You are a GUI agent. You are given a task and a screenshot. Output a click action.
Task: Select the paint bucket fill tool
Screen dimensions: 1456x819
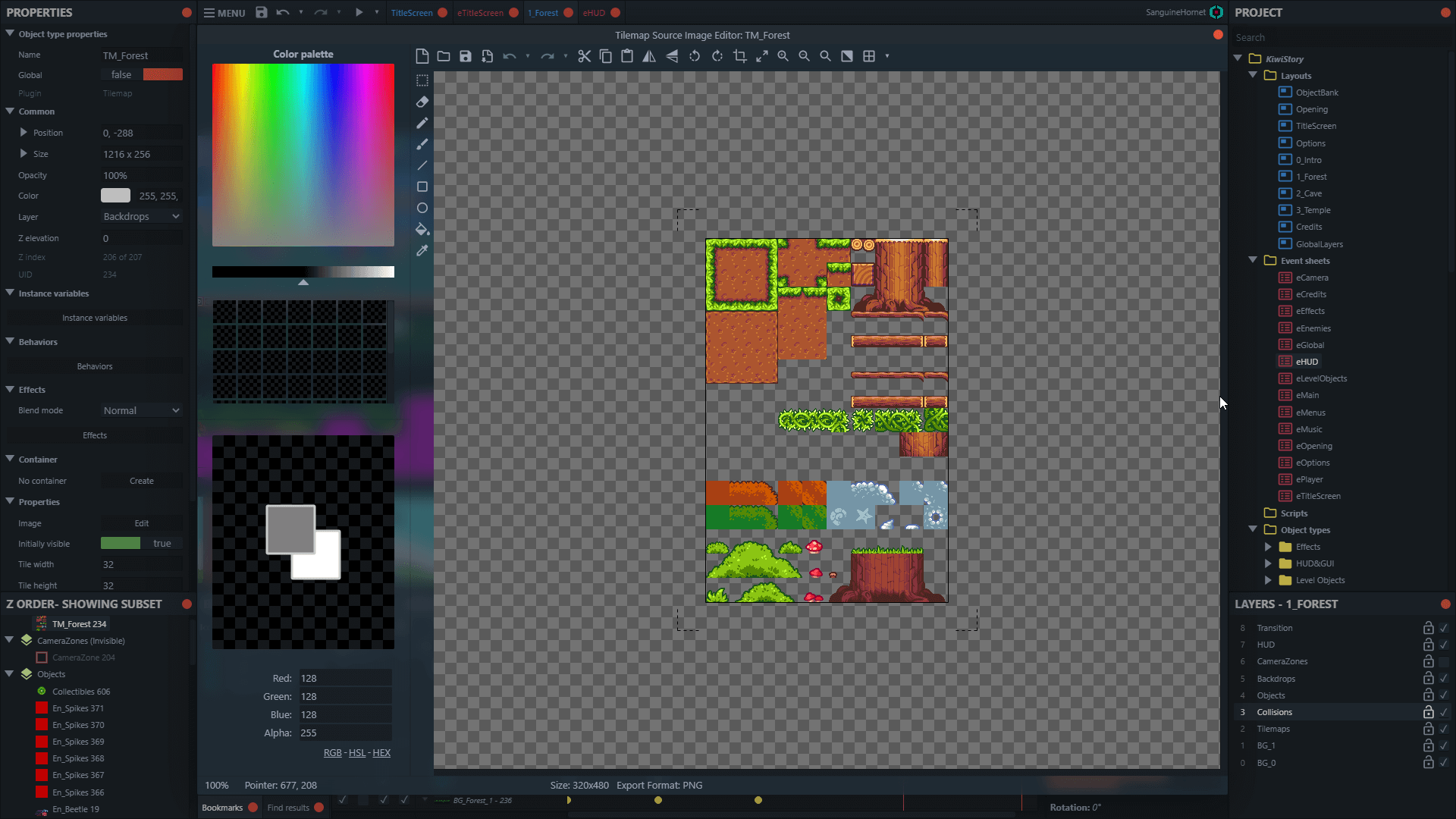point(422,229)
